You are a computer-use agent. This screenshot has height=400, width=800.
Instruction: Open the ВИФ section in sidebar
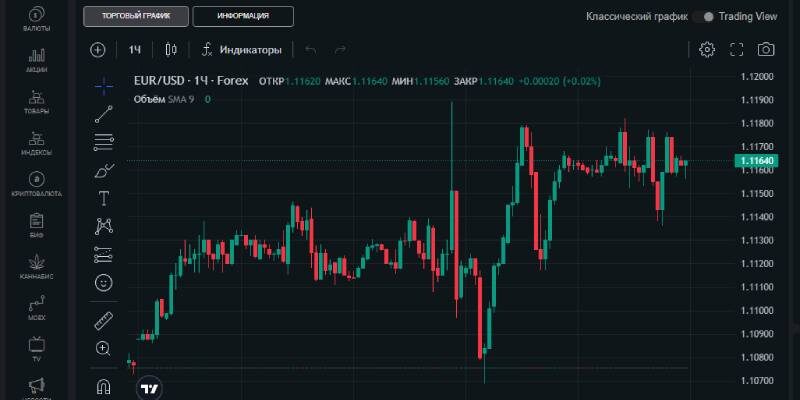36,226
